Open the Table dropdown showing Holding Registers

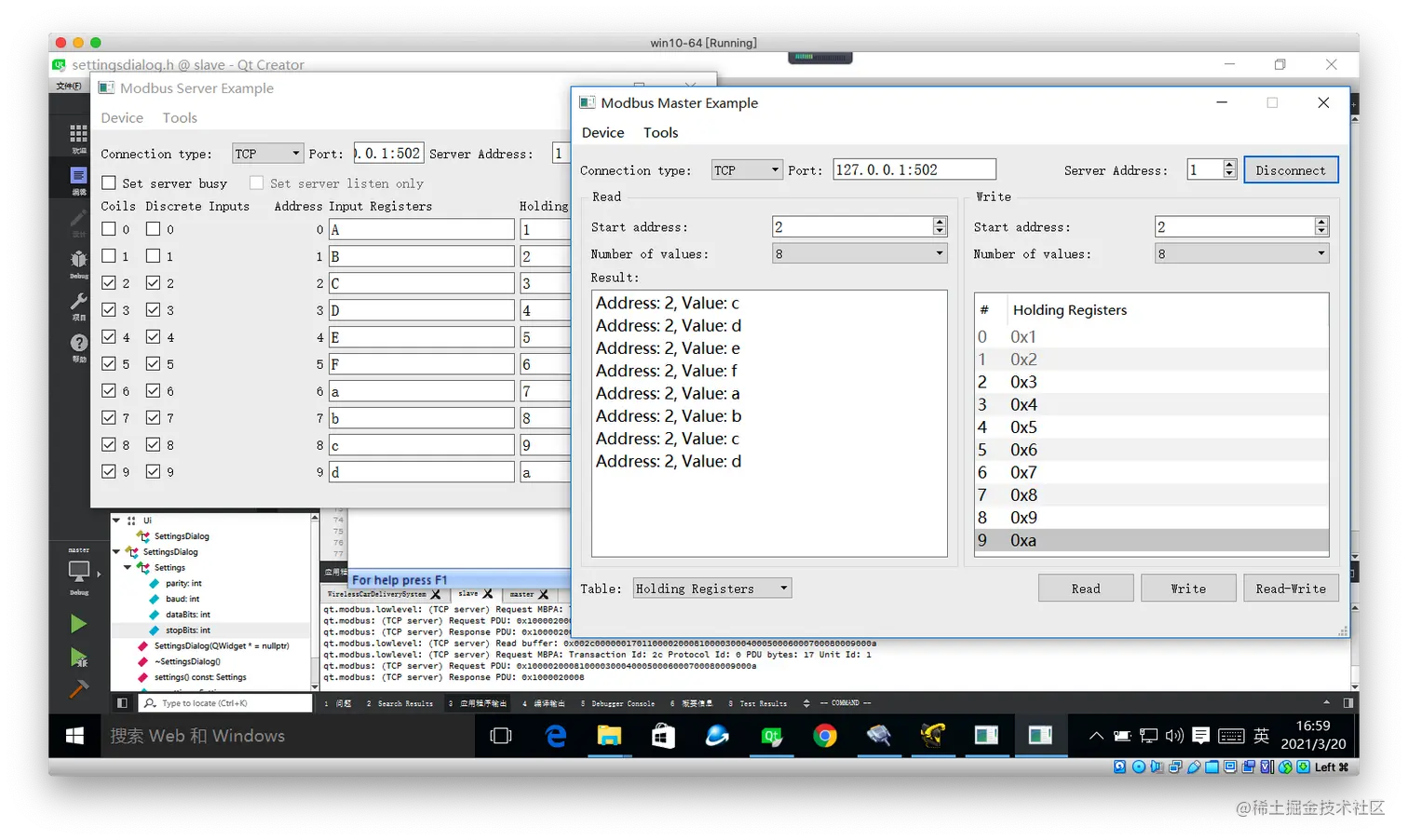(711, 588)
